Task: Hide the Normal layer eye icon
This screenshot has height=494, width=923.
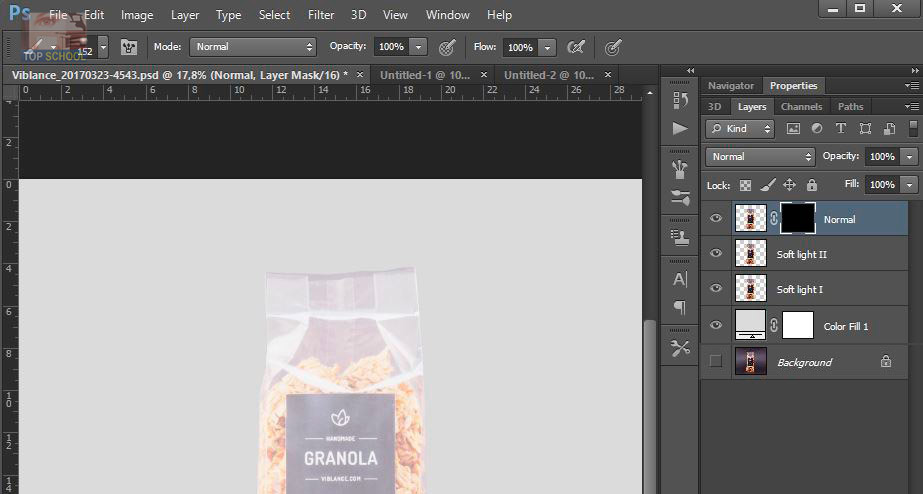Action: point(716,218)
